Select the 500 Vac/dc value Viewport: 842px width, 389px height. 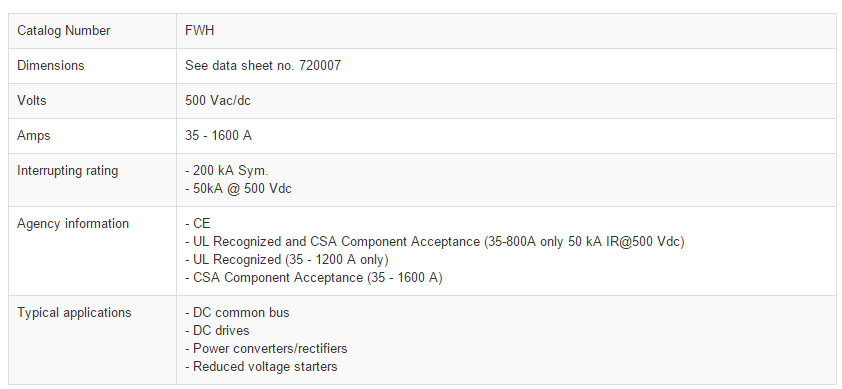(217, 100)
